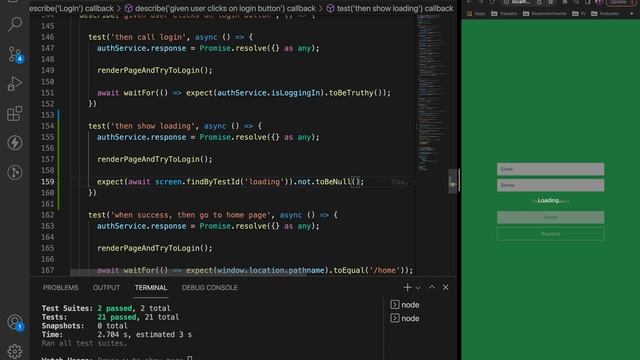
Task: Click findByTestId in line 159
Action: [x=213, y=182]
